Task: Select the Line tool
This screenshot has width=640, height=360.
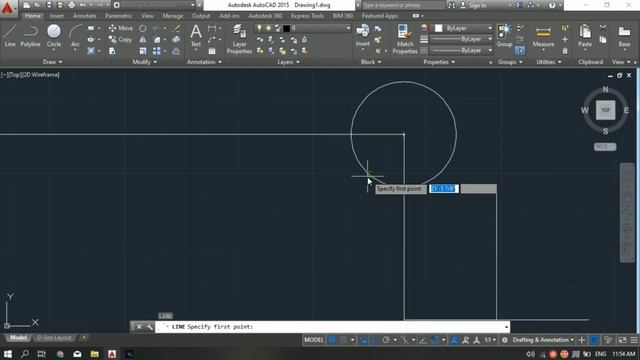Action: pyautogui.click(x=10, y=35)
